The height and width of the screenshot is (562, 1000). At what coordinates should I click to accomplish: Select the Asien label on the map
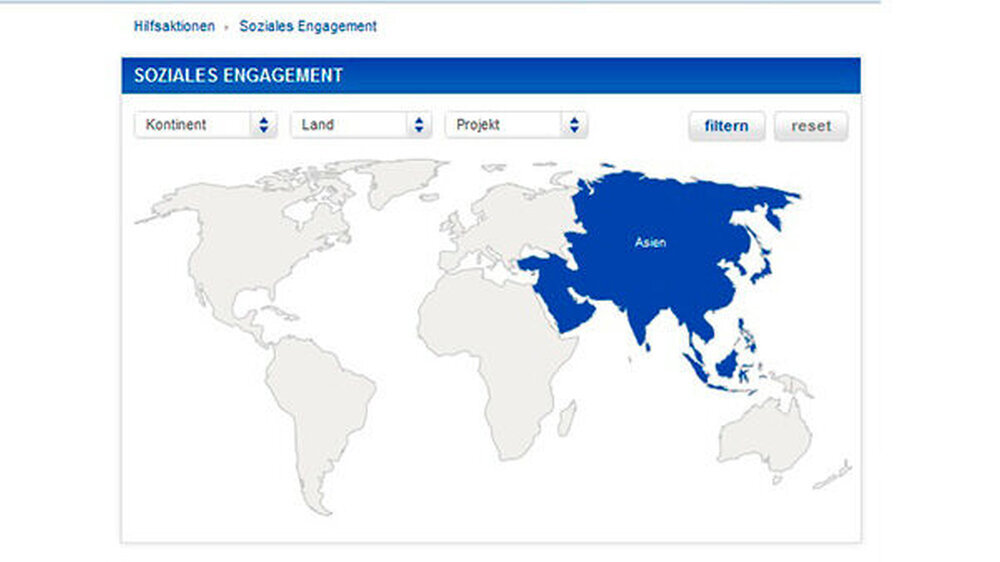coord(650,242)
